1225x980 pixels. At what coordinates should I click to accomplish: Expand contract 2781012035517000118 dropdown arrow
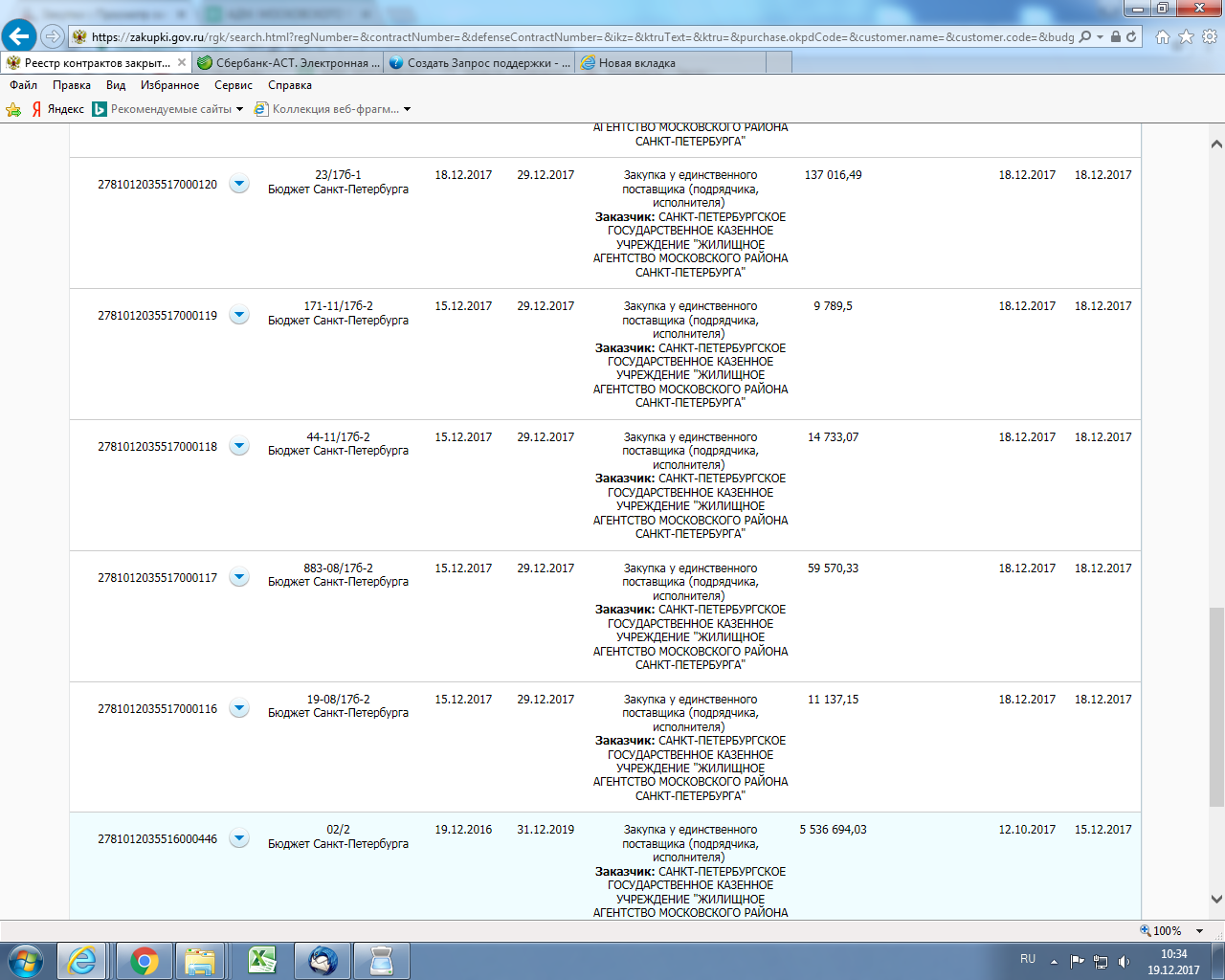[x=239, y=446]
